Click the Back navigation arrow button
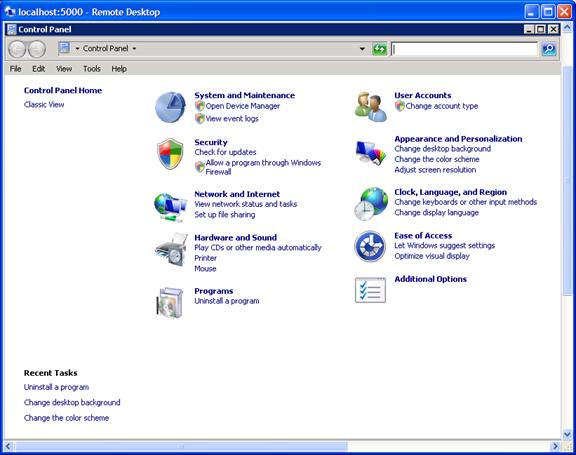576x455 pixels. click(x=17, y=49)
